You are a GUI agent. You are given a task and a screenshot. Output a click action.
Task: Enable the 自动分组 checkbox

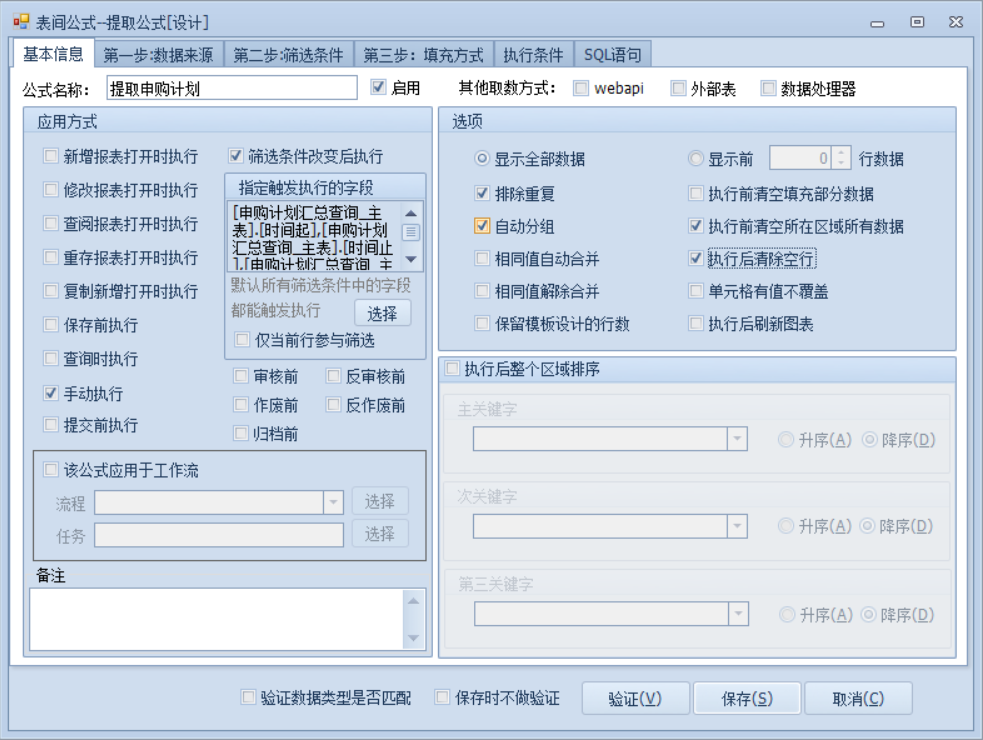tap(482, 227)
